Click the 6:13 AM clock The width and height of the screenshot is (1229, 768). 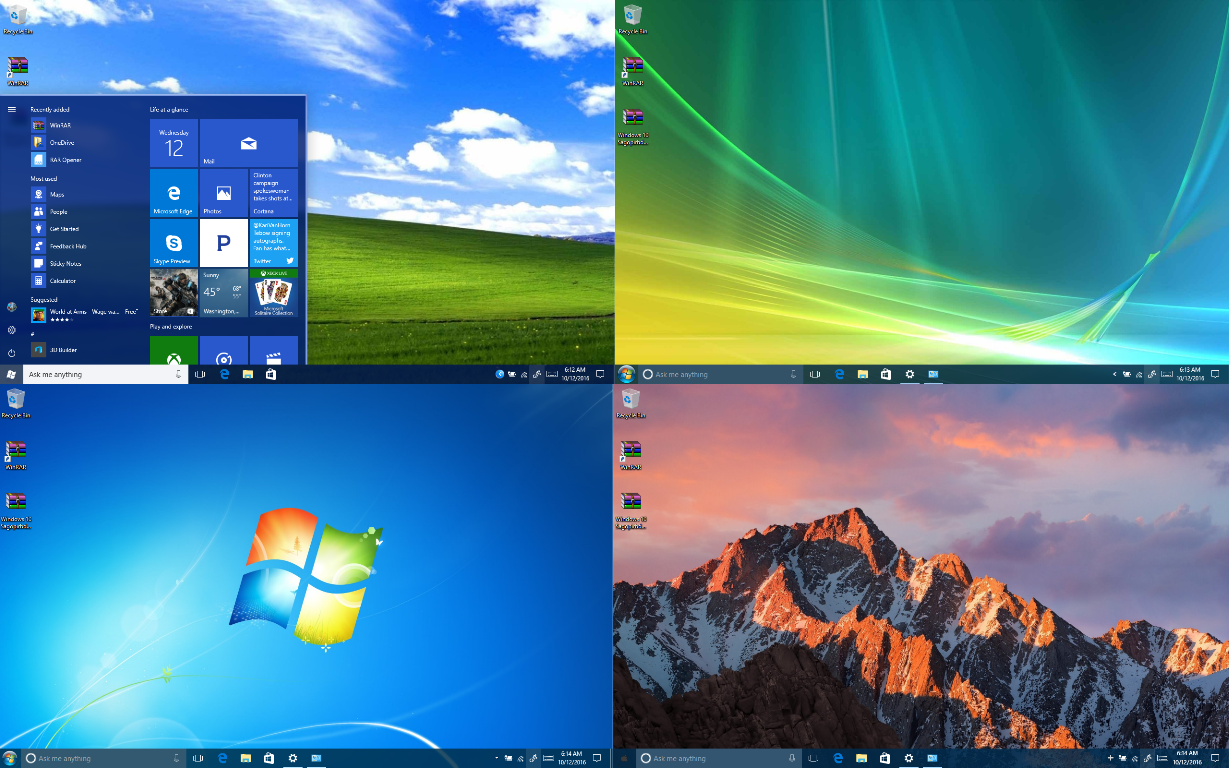[x=1189, y=374]
